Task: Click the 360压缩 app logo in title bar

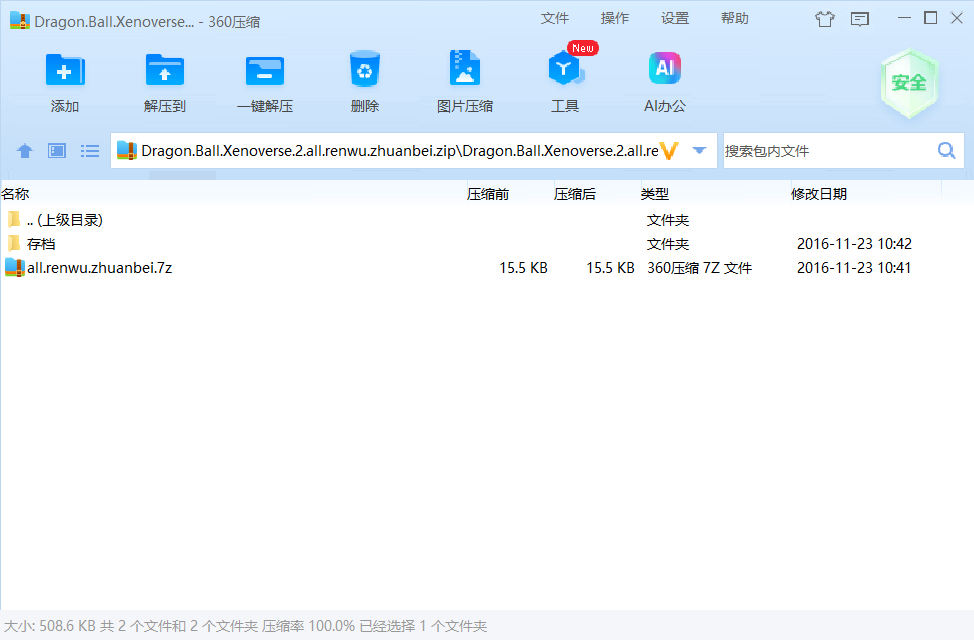Action: coord(20,20)
